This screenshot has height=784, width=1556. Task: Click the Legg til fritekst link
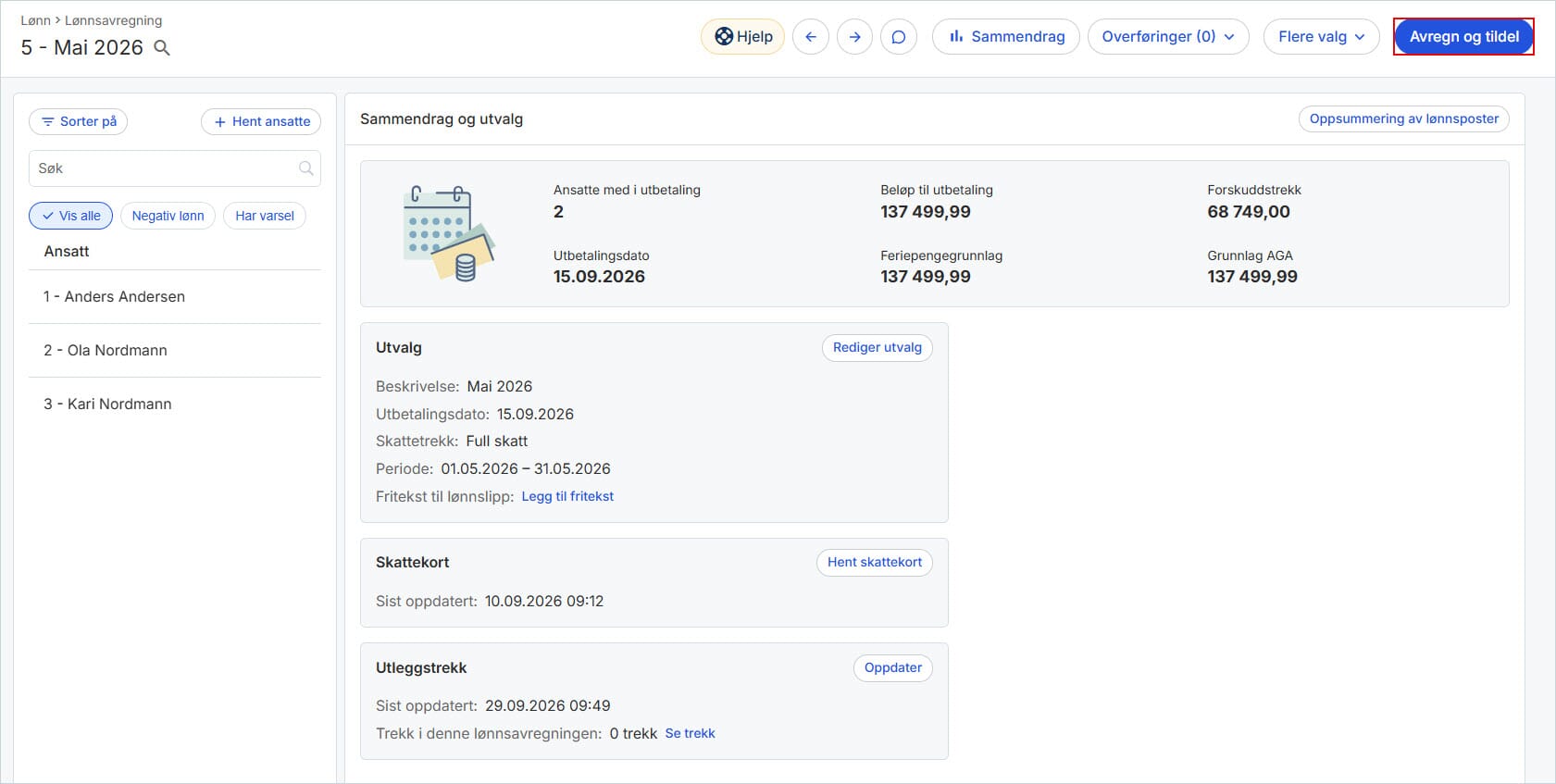567,497
